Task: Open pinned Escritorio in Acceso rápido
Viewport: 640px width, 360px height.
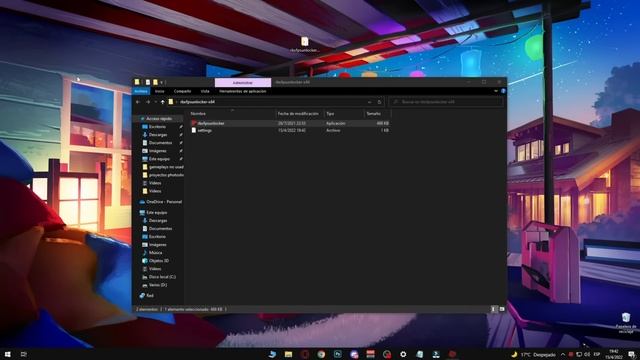Action: click(x=157, y=127)
